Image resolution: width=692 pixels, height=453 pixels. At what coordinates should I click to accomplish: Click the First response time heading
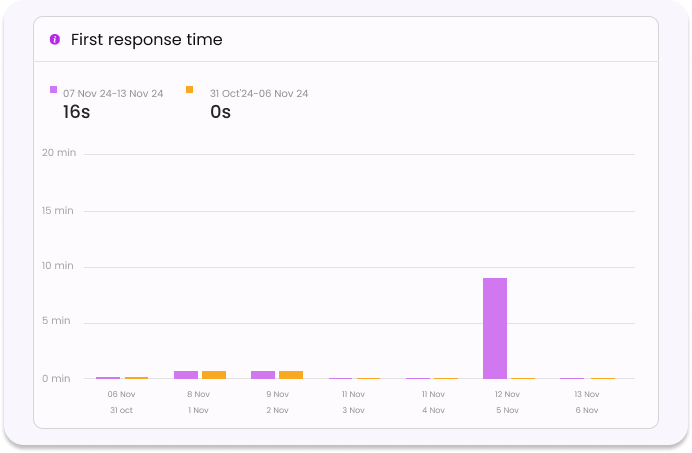[146, 40]
